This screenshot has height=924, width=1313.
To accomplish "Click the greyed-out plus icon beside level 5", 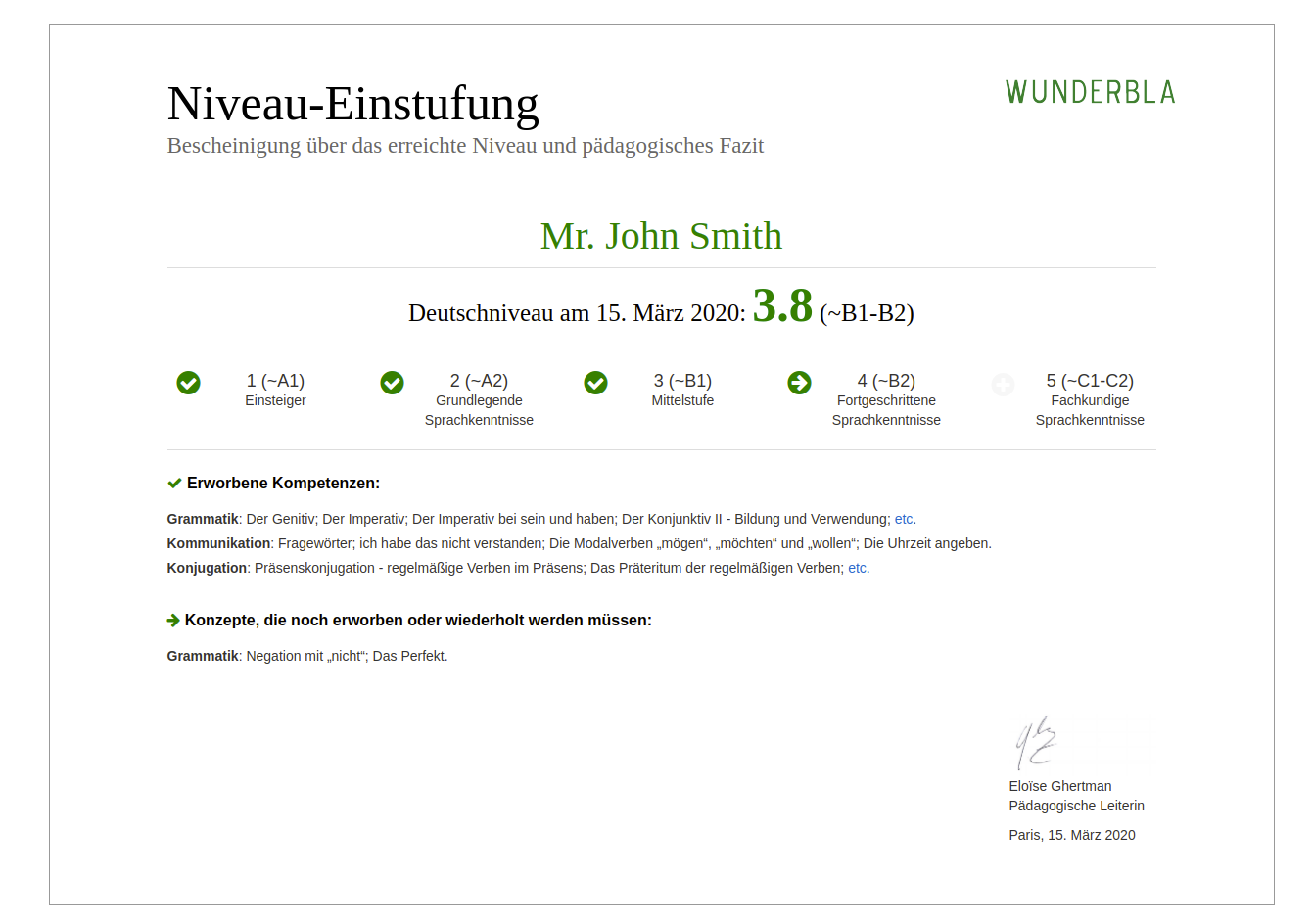I will (x=1003, y=385).
